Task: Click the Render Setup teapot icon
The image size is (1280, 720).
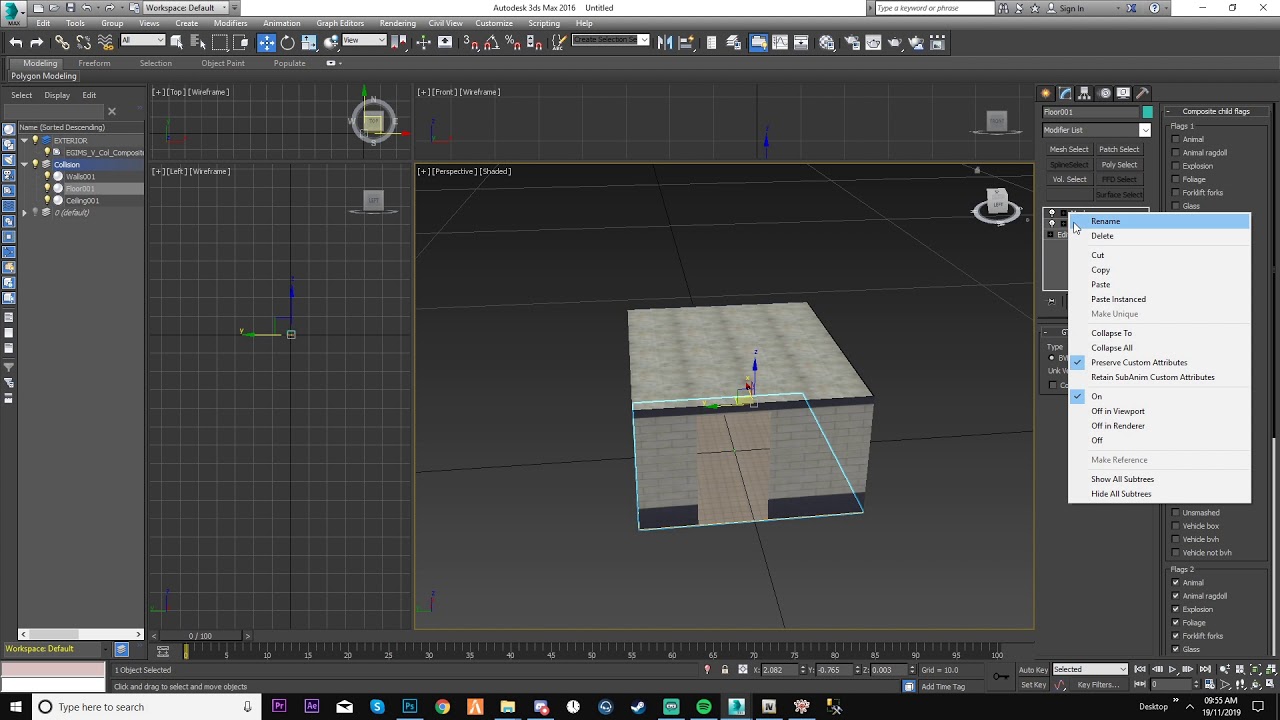Action: click(x=850, y=42)
